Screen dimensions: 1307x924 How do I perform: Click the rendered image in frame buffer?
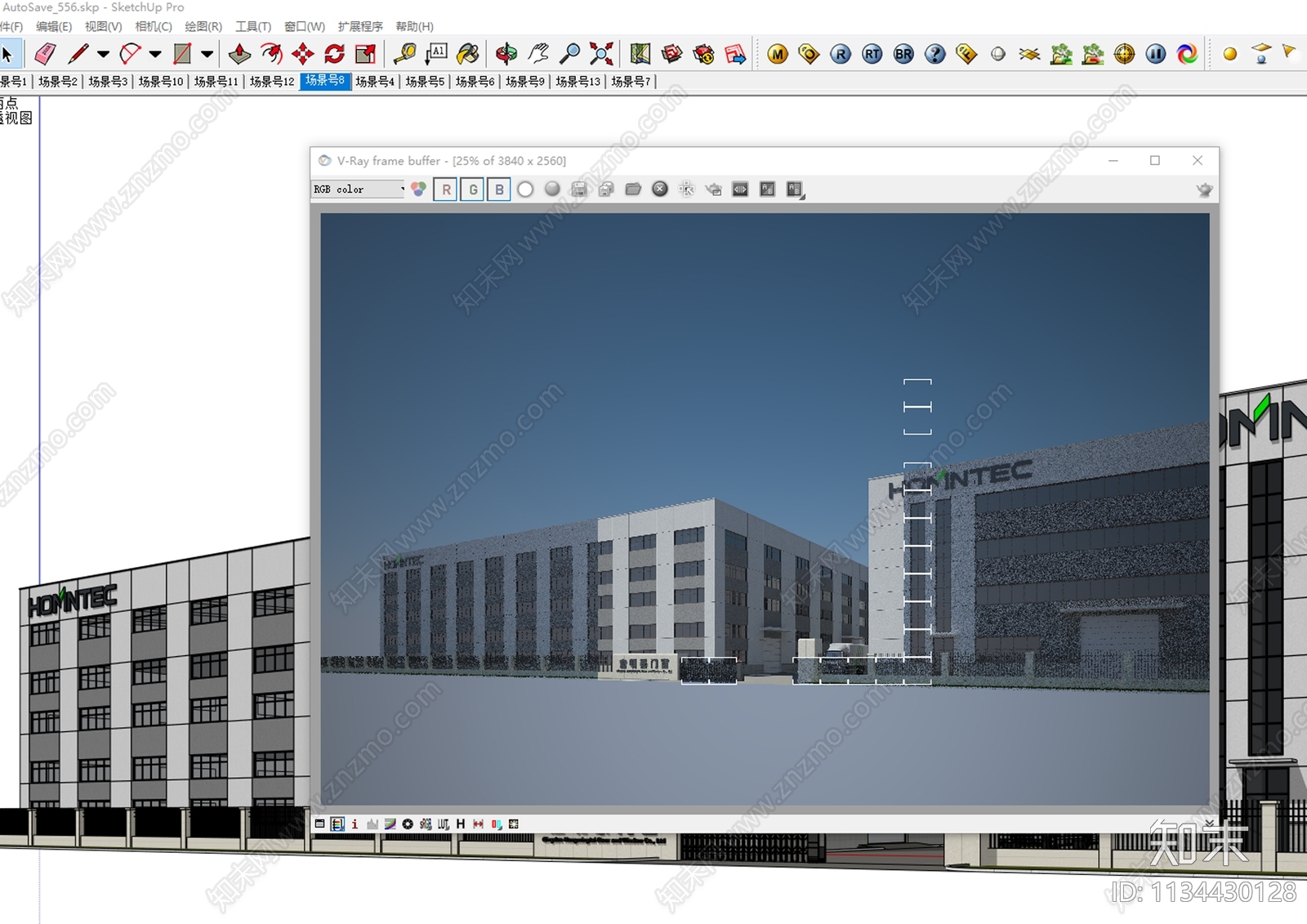point(765,509)
